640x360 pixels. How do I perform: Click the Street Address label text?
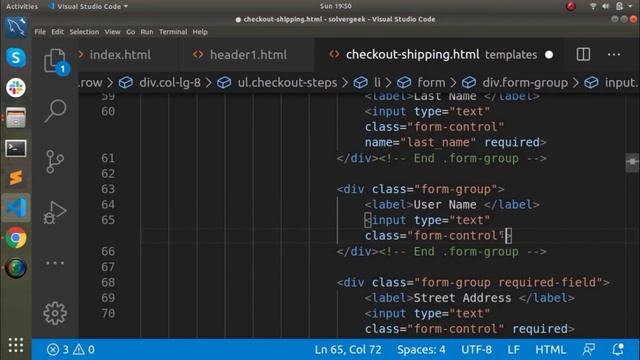tap(462, 298)
